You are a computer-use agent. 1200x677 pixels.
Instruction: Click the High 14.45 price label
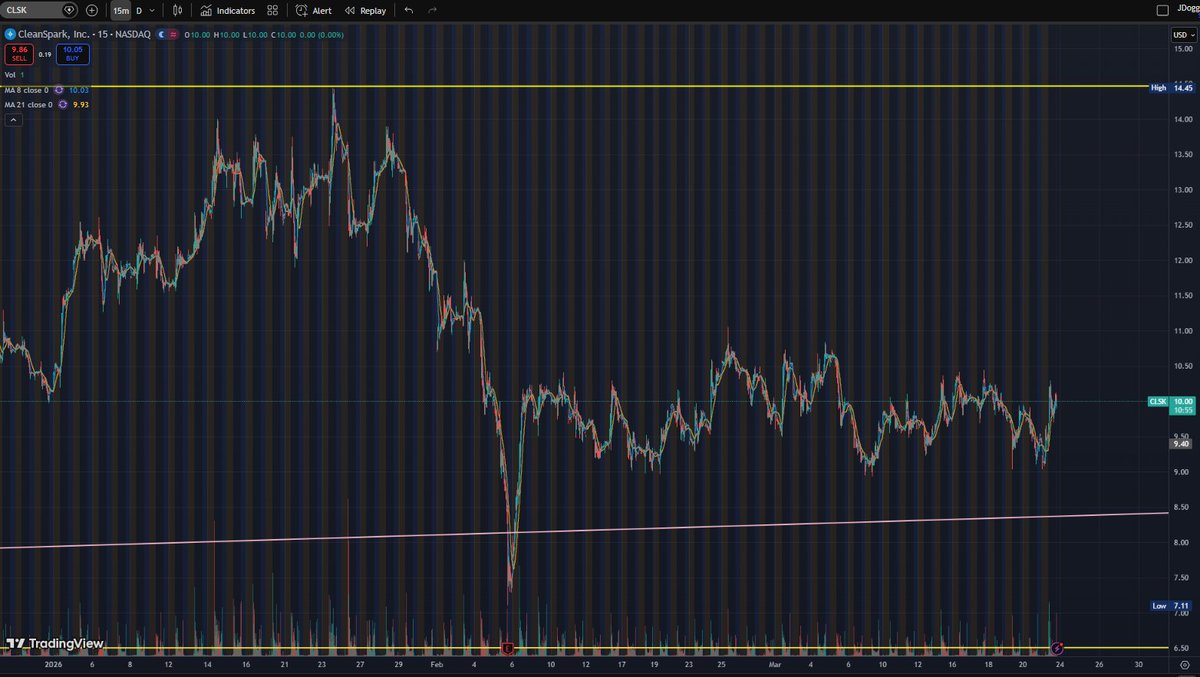click(x=1171, y=87)
